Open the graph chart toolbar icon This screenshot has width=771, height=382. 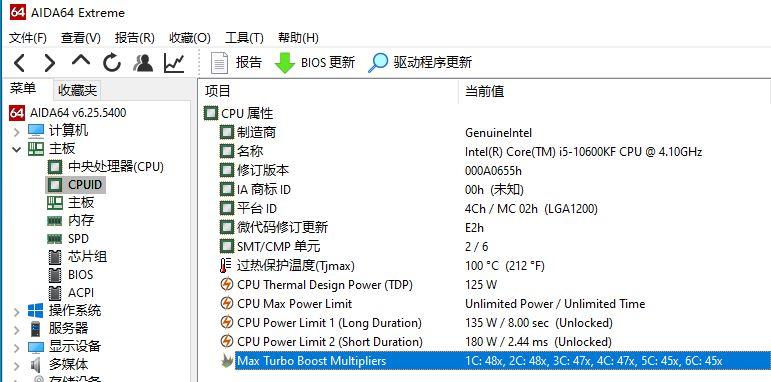click(174, 63)
